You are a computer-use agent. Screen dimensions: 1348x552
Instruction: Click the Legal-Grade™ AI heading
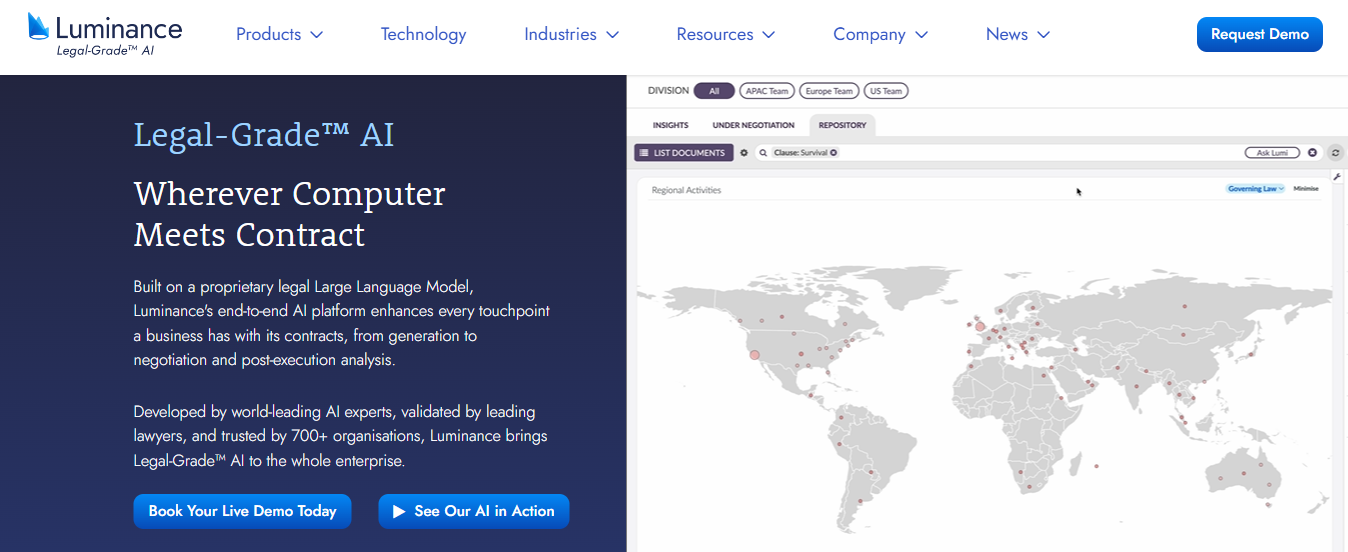click(x=264, y=135)
